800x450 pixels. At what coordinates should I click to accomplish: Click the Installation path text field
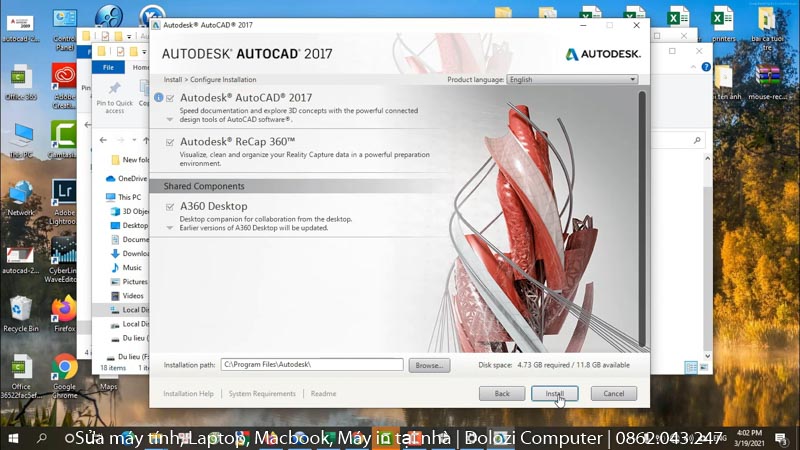pyautogui.click(x=311, y=365)
